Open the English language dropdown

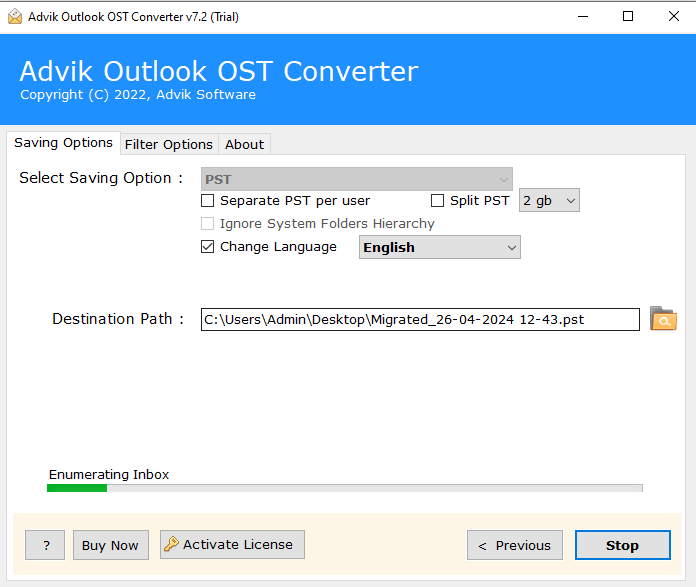point(439,247)
